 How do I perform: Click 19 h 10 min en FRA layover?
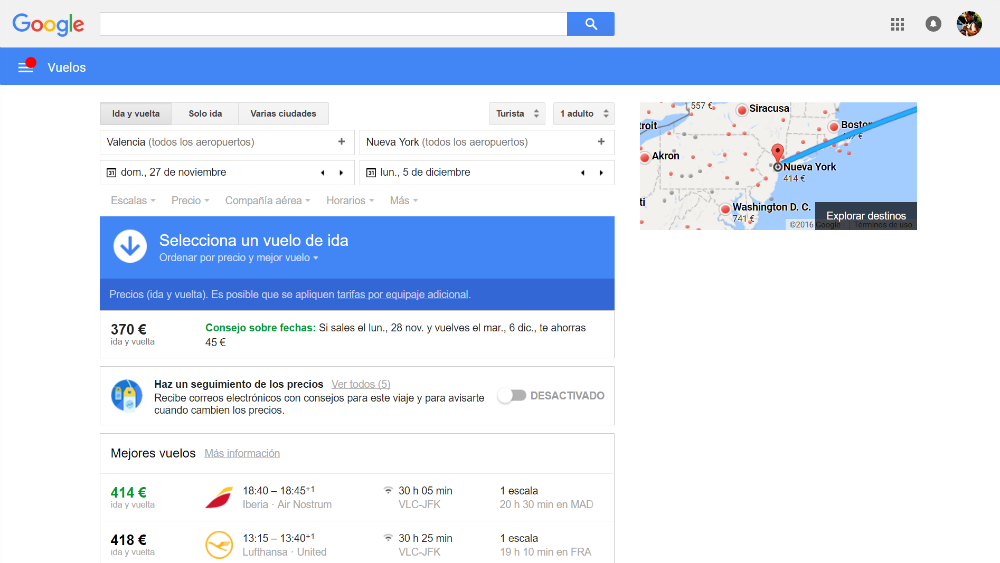pos(545,552)
